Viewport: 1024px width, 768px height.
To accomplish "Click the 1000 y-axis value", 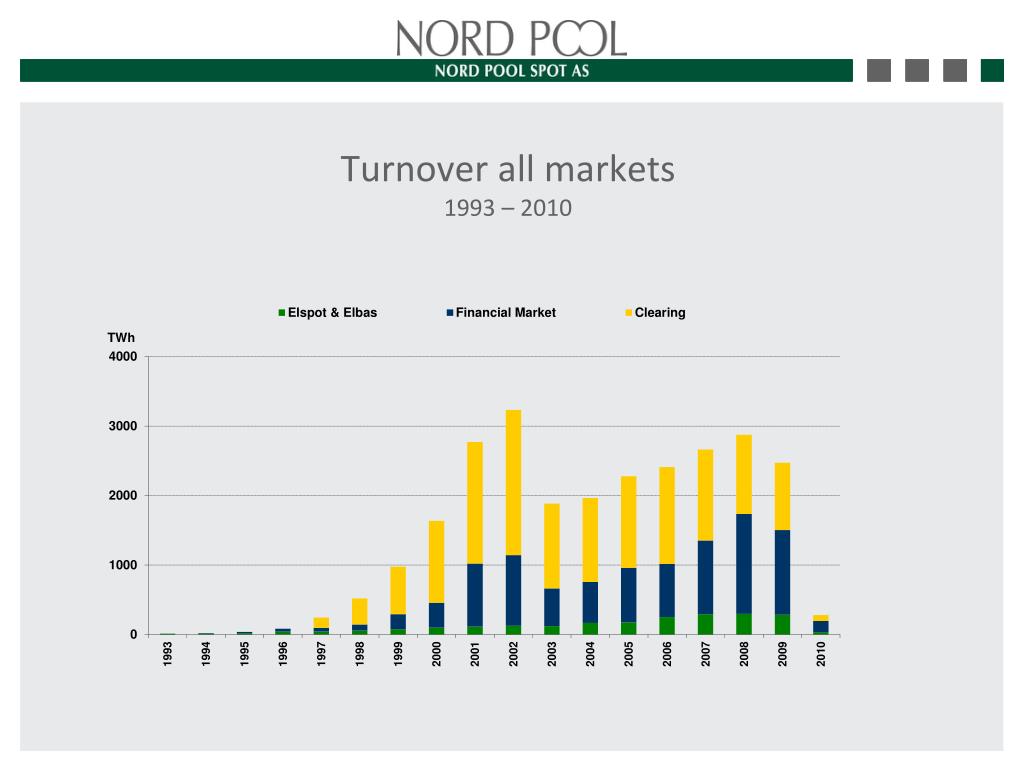I will click(123, 565).
